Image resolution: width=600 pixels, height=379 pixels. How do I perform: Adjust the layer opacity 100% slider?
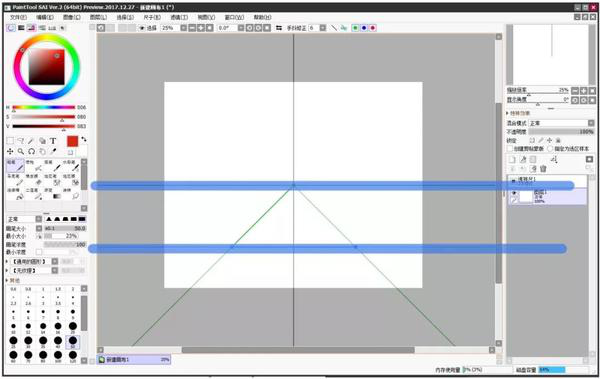[561, 132]
